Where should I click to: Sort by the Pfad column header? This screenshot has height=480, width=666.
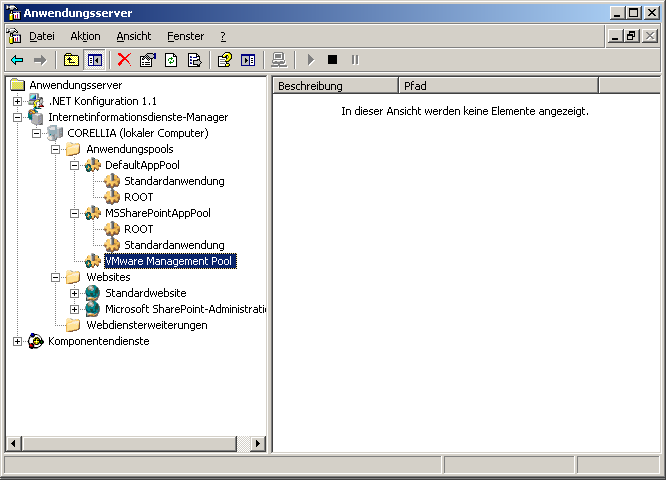(x=498, y=86)
